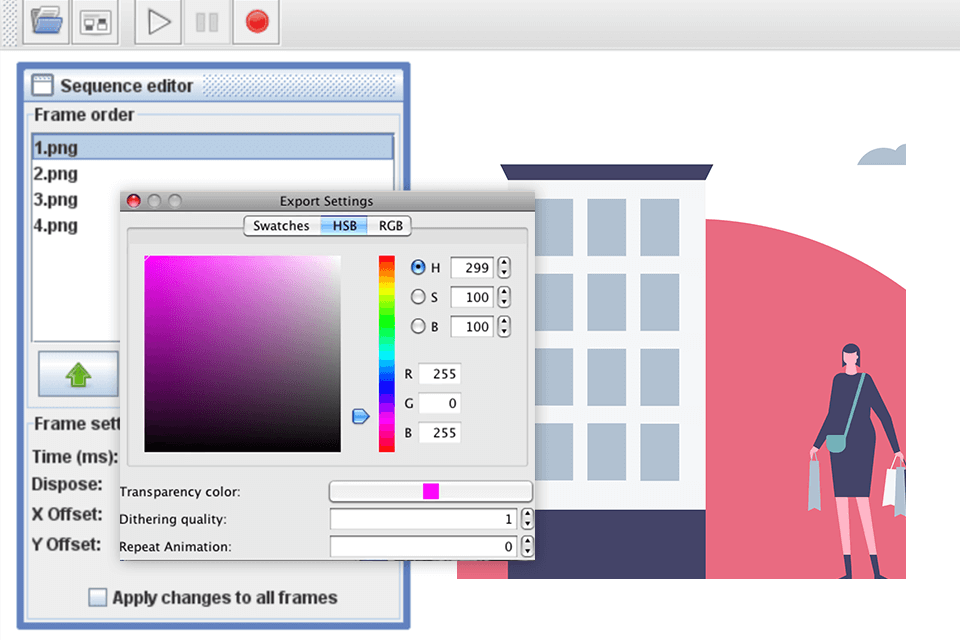The image size is (960, 640).
Task: Open the RGB tab
Action: point(390,226)
